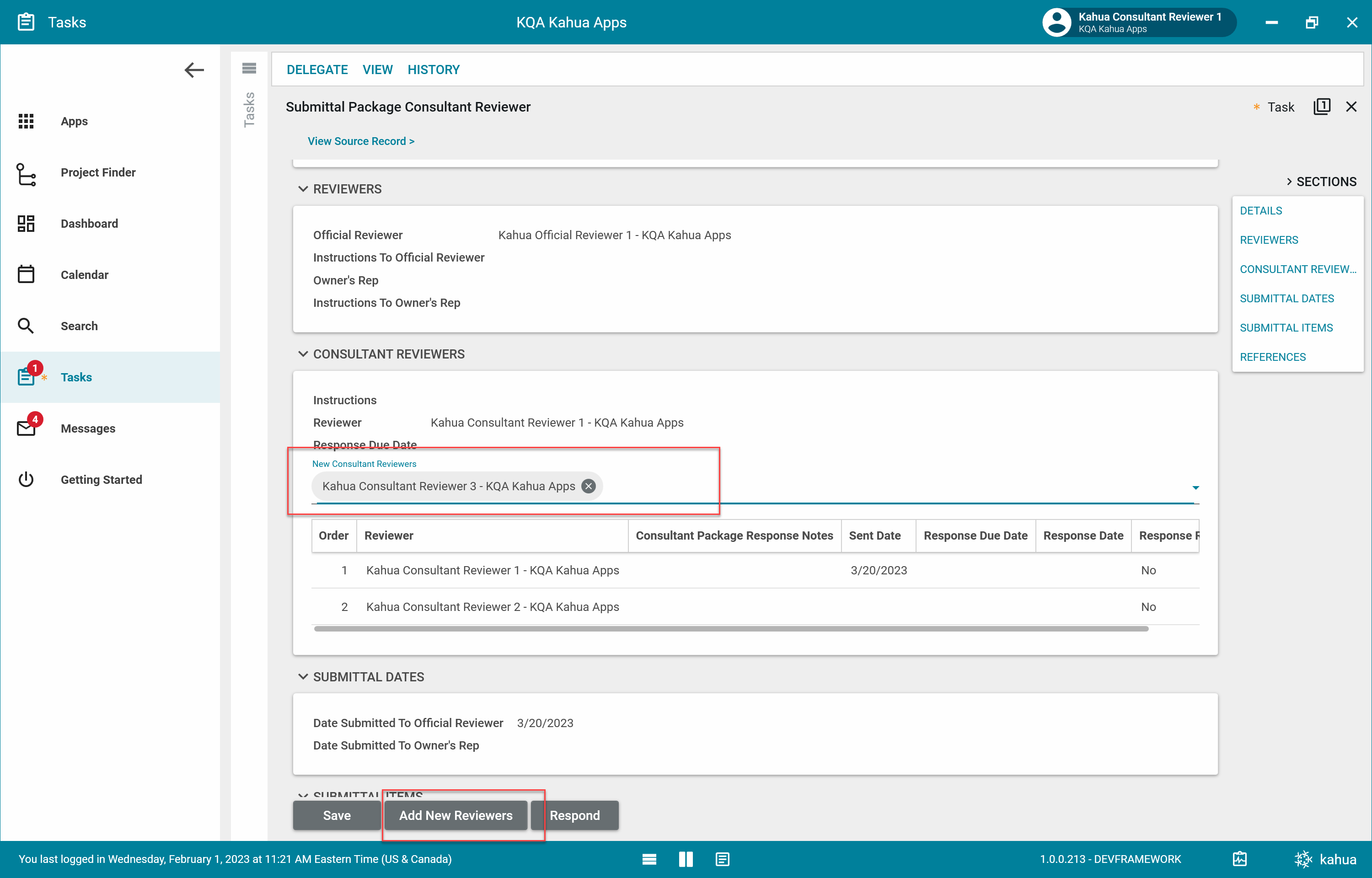This screenshot has height=878, width=1372.
Task: Click View Source Record link
Action: tap(361, 141)
